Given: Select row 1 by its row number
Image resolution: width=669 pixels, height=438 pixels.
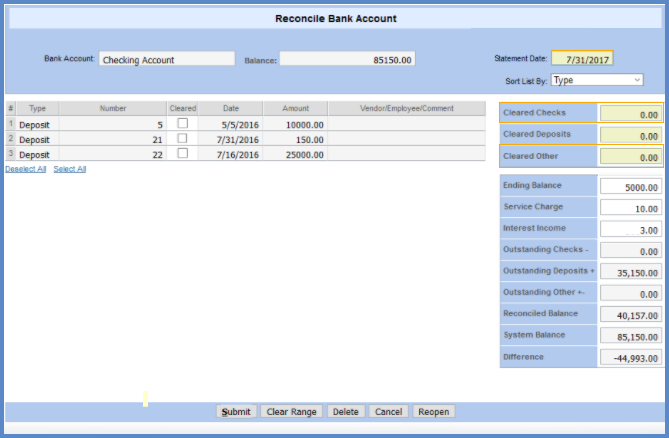Looking at the screenshot, I should (x=11, y=124).
